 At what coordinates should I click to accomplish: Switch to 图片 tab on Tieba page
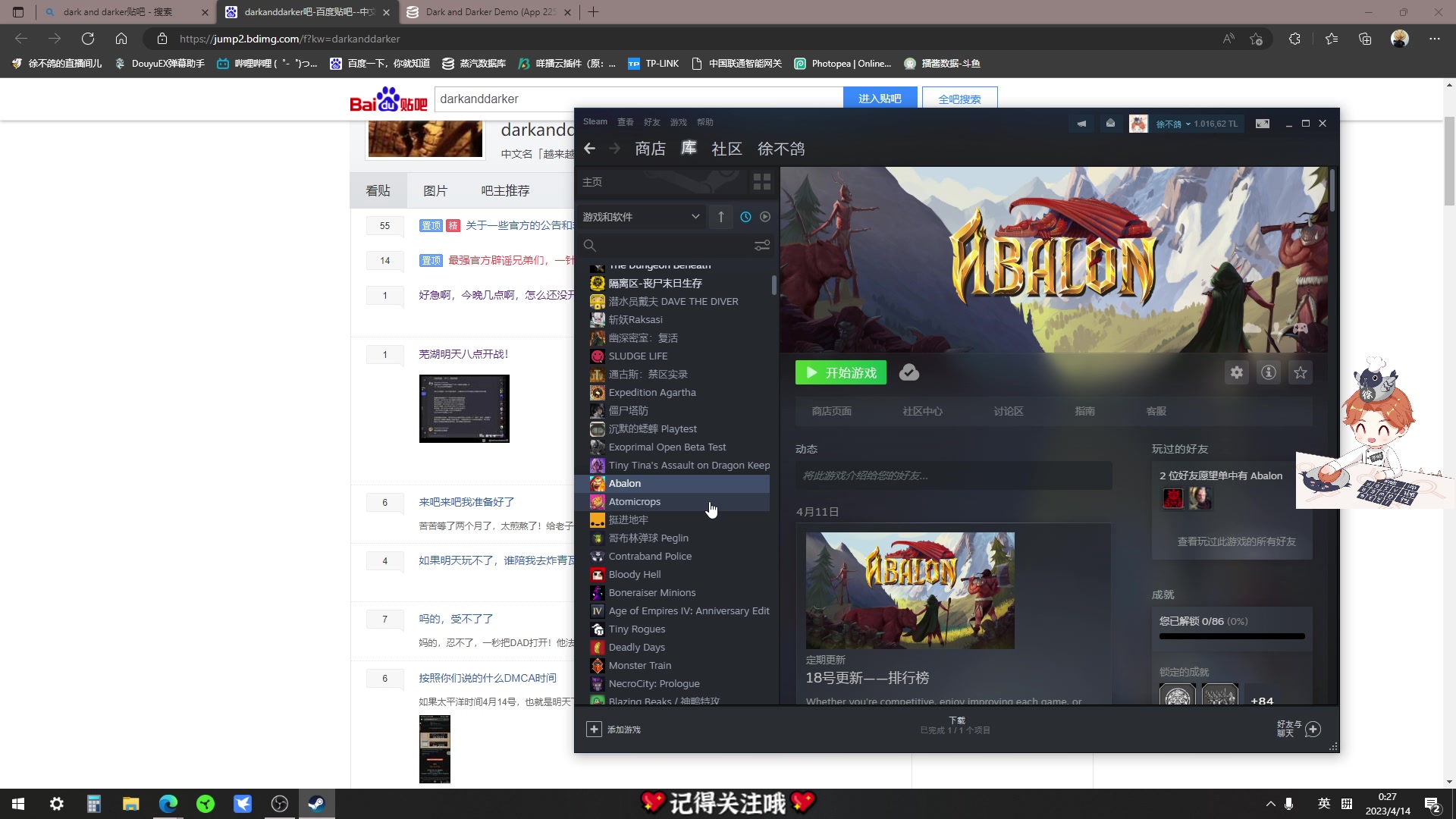pos(435,190)
